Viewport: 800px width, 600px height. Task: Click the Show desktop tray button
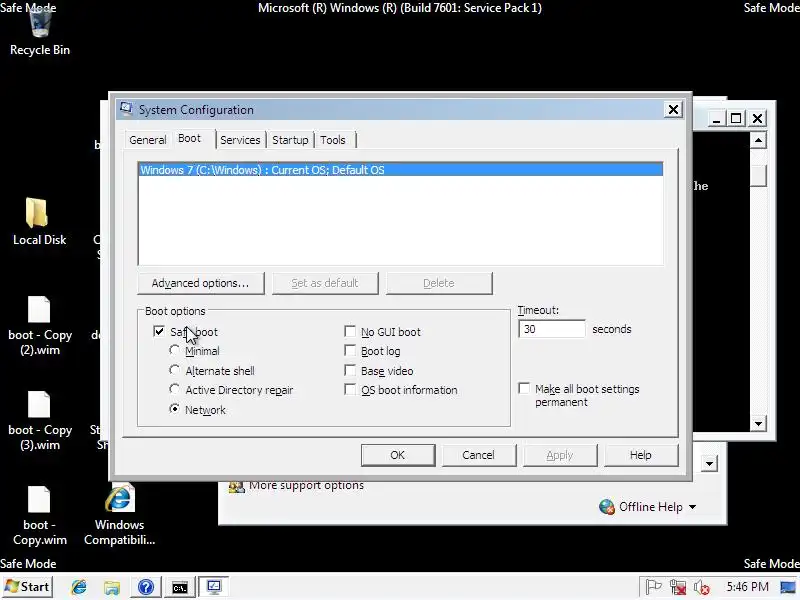[788, 587]
